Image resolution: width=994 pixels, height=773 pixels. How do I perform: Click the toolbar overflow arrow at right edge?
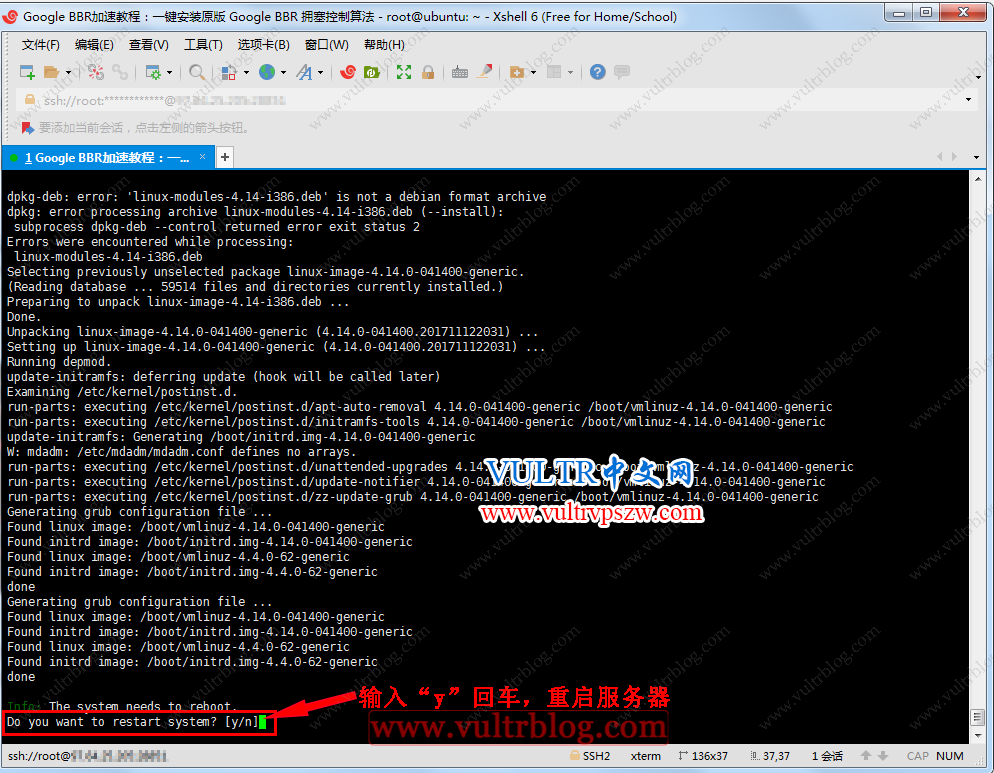coord(979,77)
